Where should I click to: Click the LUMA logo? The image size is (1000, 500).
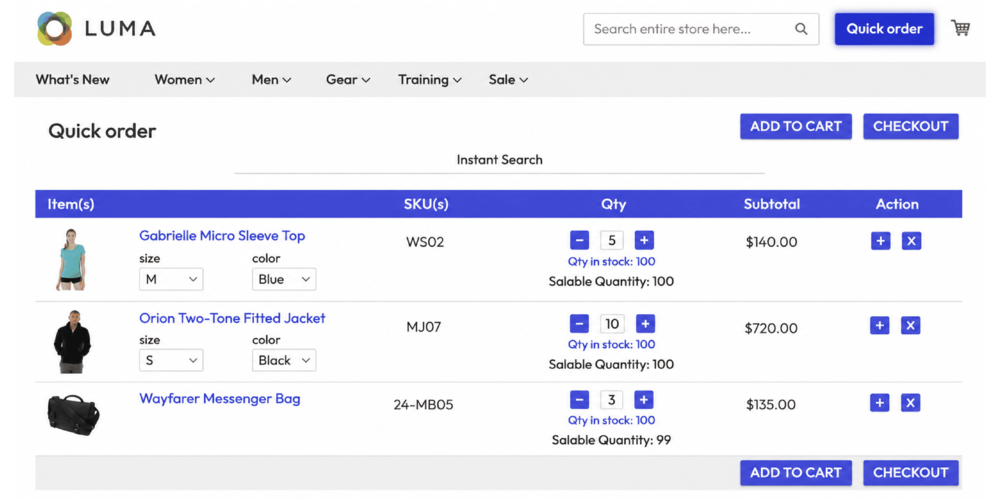(x=96, y=29)
